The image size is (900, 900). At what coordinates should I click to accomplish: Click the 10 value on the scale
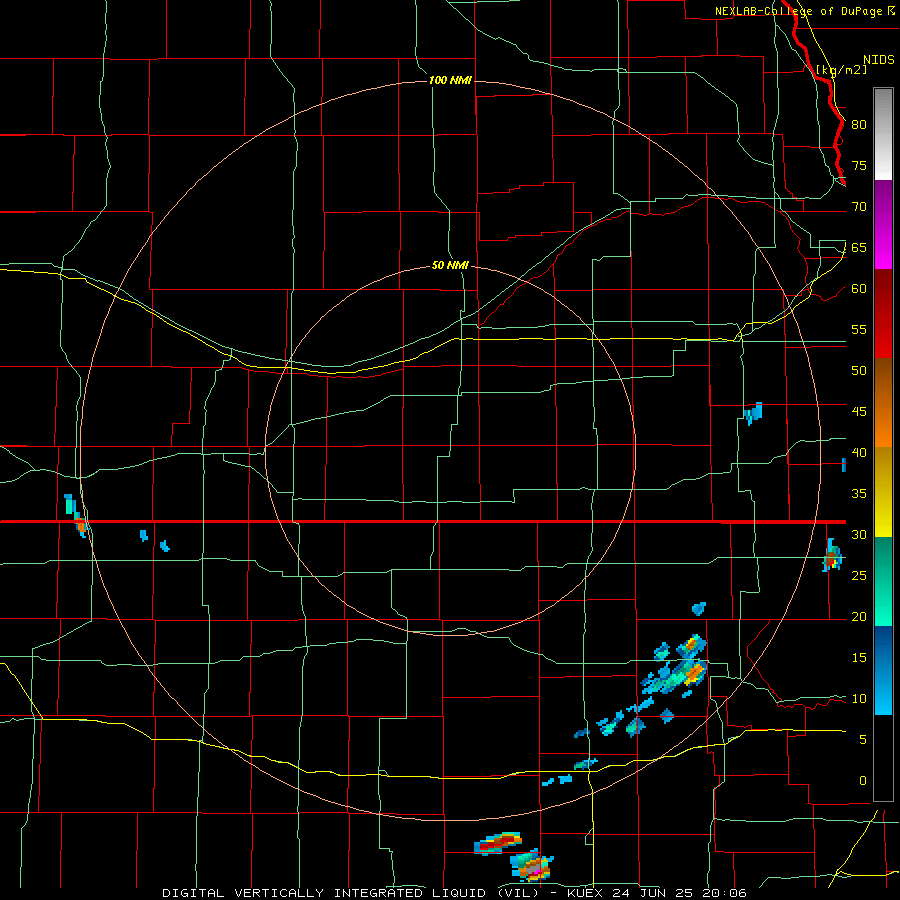tap(859, 699)
